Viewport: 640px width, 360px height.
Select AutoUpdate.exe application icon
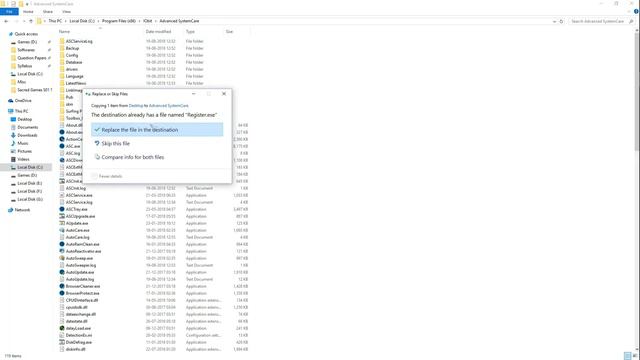coord(62,272)
